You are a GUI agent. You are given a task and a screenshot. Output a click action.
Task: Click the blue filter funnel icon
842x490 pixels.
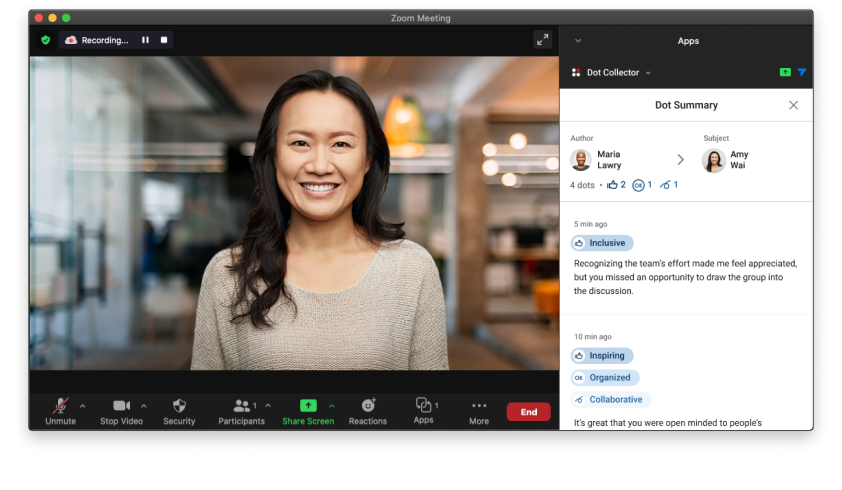click(802, 72)
